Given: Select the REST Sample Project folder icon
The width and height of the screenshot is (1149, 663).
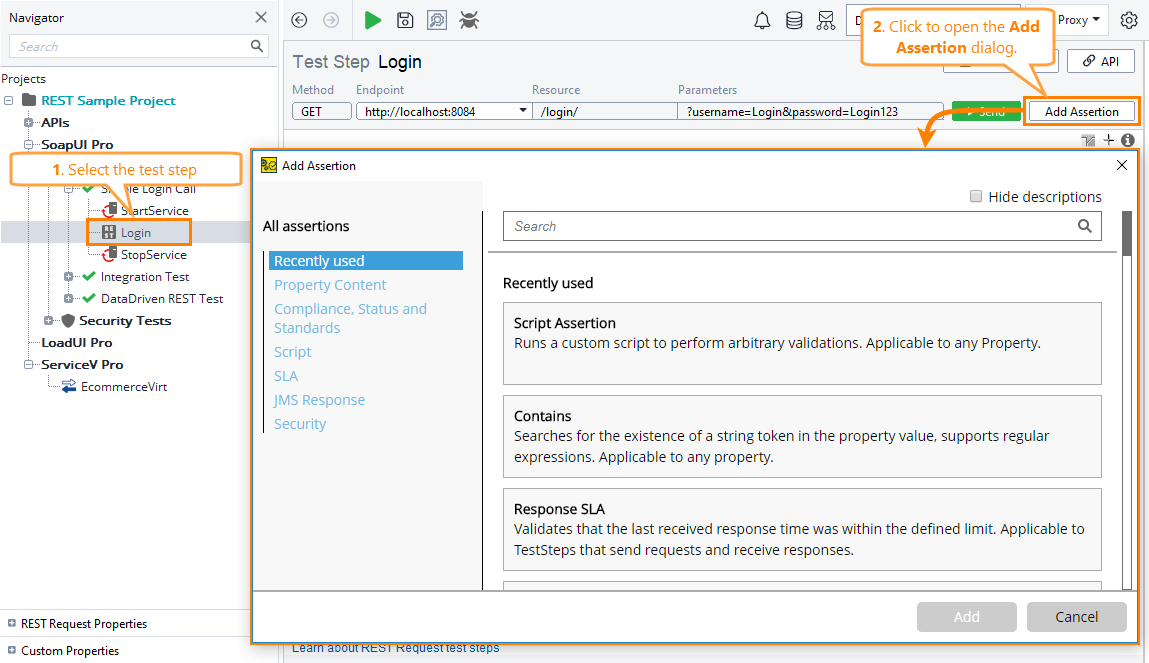Looking at the screenshot, I should click(29, 100).
